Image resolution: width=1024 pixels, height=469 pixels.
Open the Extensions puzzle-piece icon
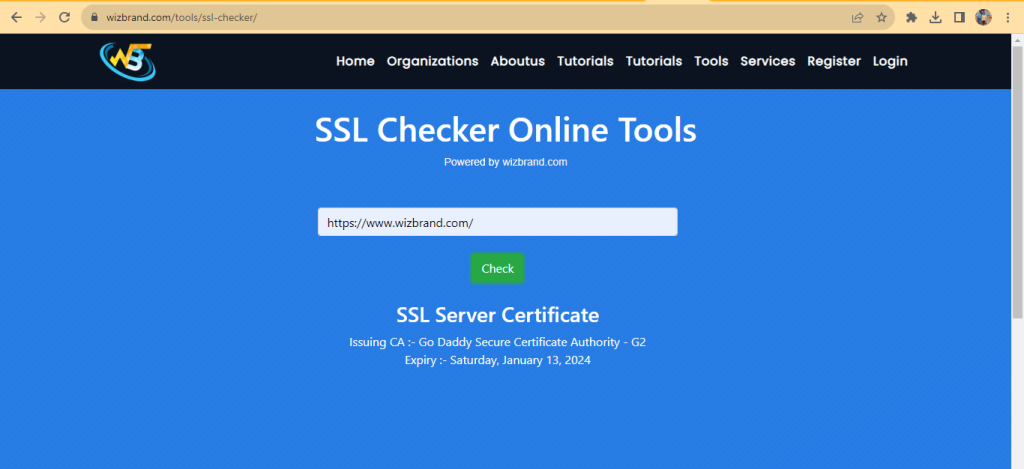(911, 17)
